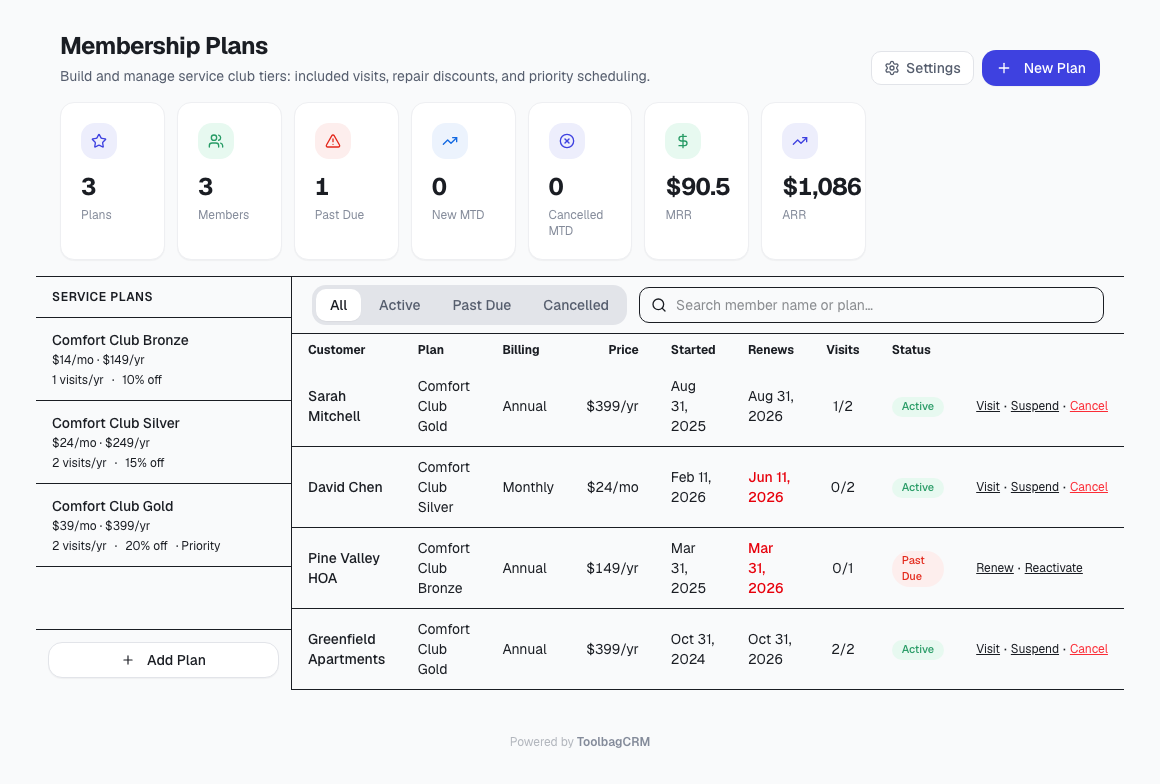
Task: Click the Add Plan button
Action: 163,660
